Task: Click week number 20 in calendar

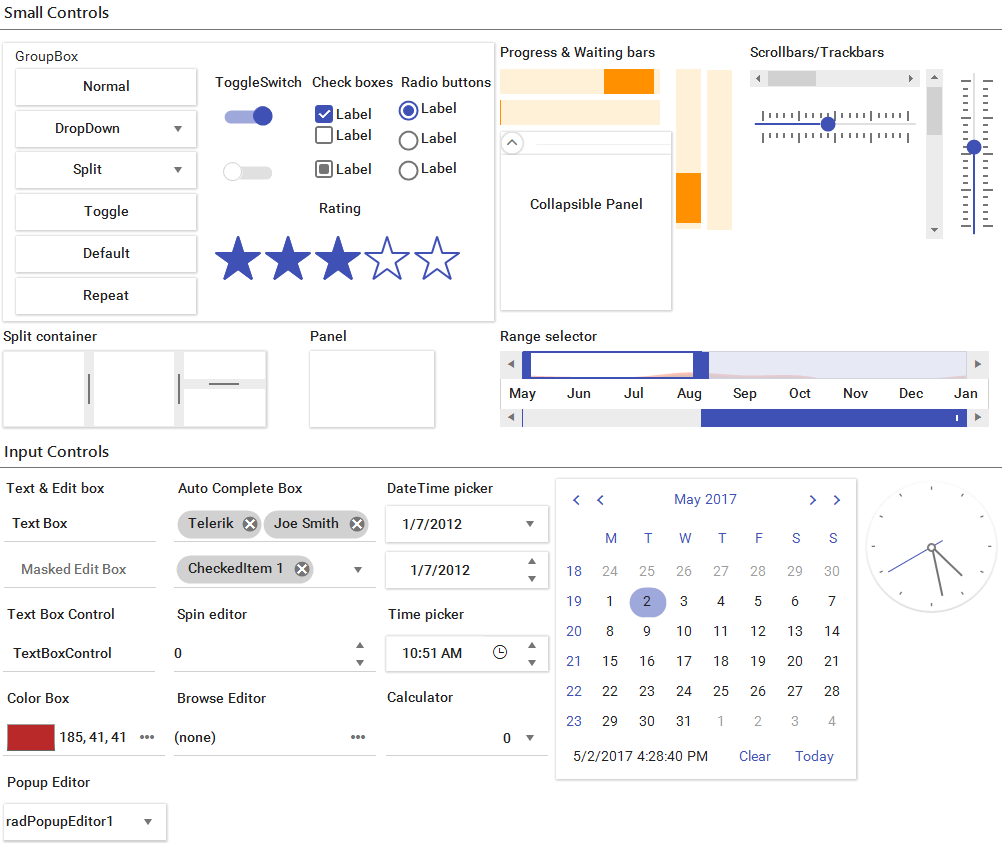Action: point(574,631)
